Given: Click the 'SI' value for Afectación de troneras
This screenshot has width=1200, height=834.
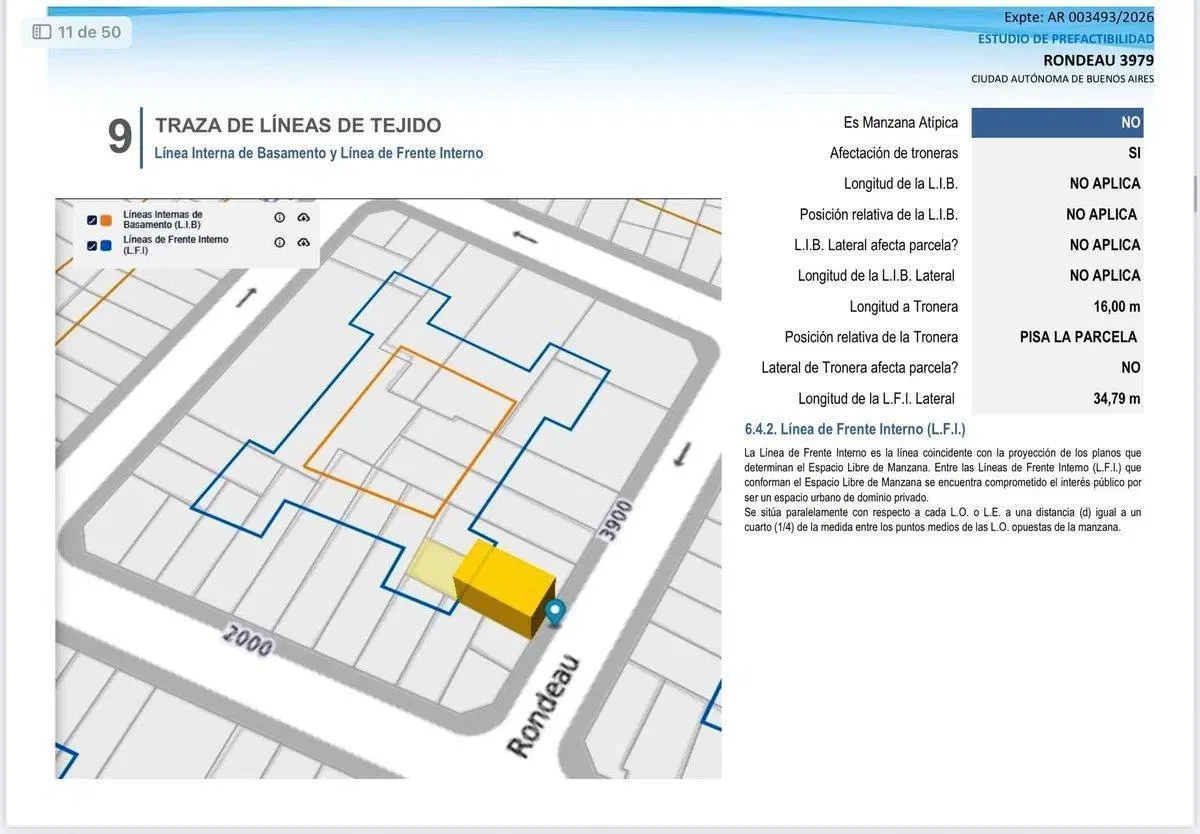Looking at the screenshot, I should [x=1134, y=153].
